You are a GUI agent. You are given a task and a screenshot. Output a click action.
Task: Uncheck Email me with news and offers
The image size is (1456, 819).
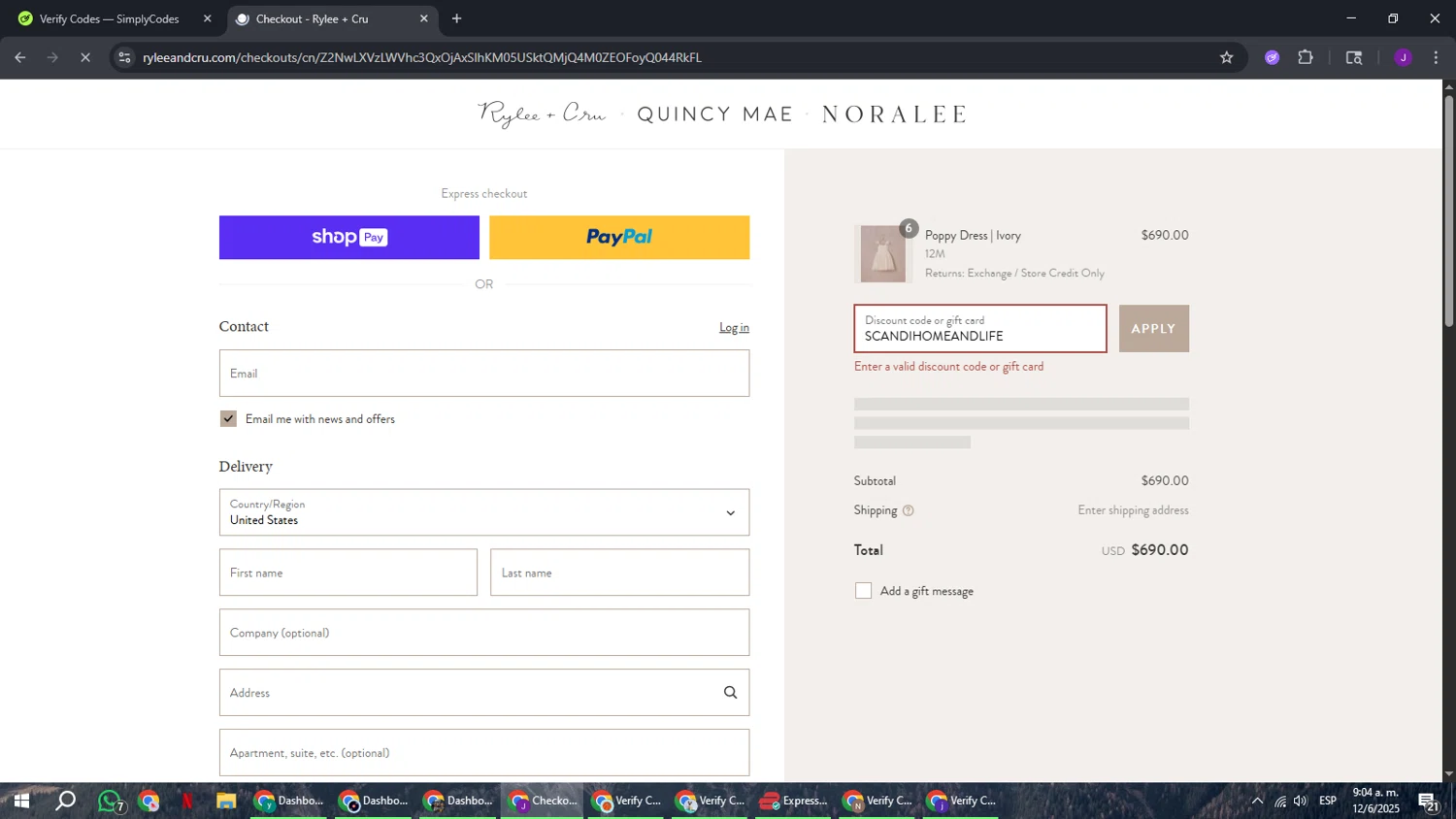[228, 419]
